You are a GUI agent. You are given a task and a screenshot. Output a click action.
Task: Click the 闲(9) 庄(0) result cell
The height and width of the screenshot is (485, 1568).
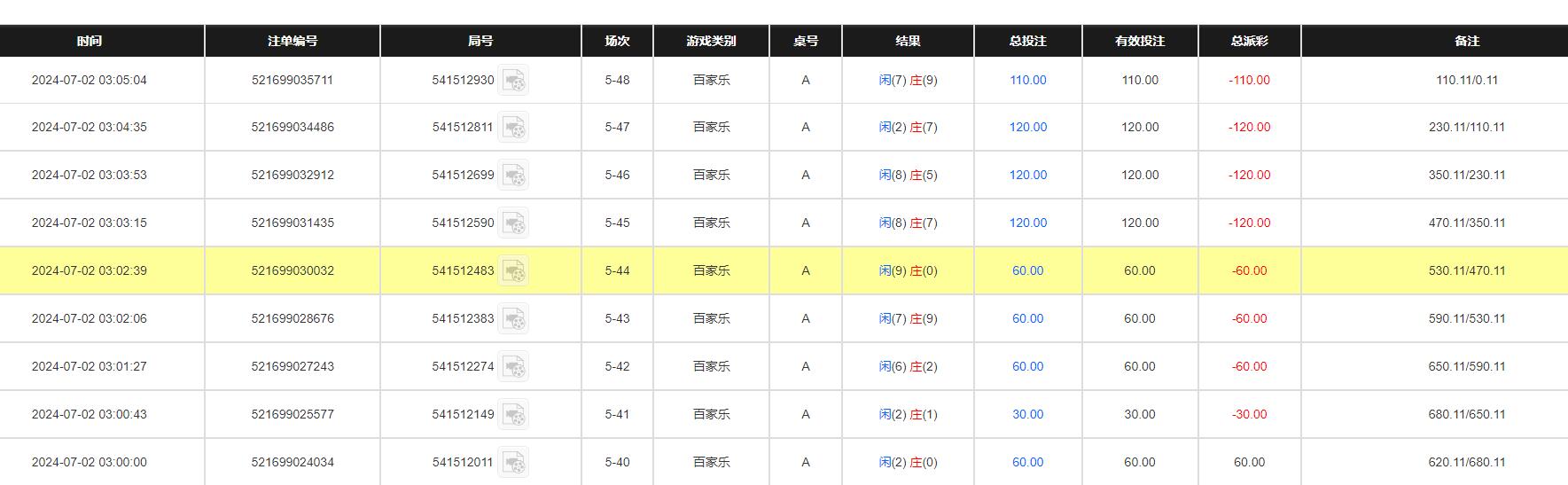(x=908, y=270)
